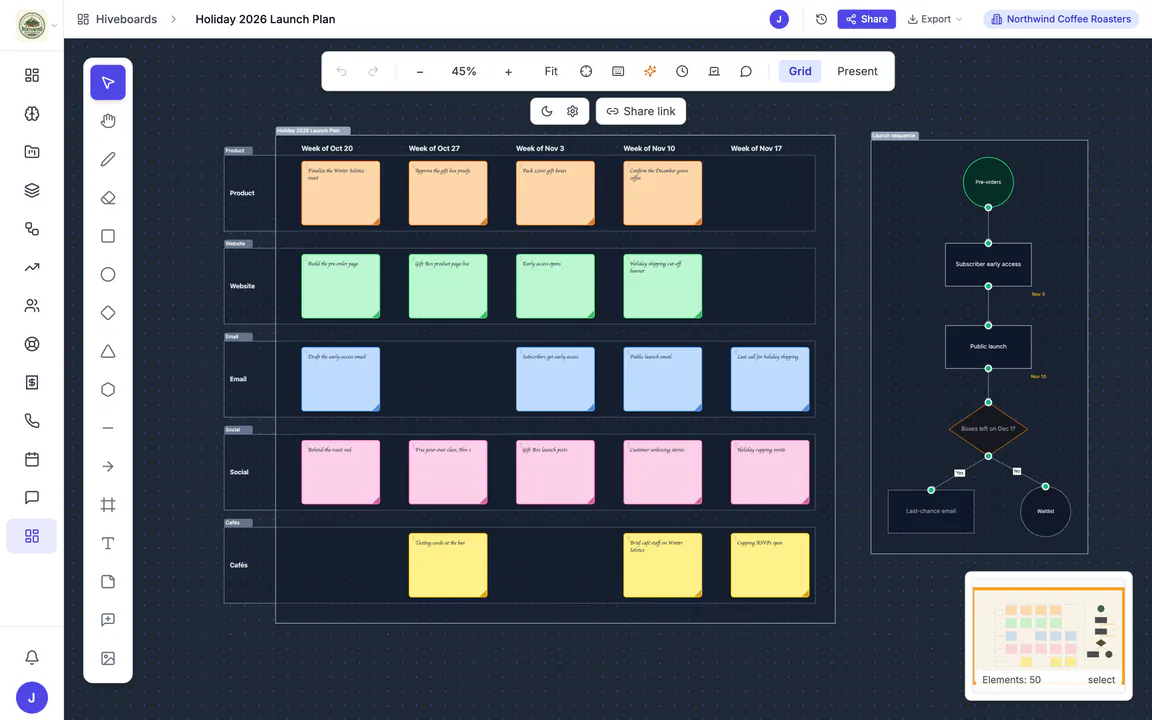
Task: Select the diamond shape tool
Action: [108, 313]
